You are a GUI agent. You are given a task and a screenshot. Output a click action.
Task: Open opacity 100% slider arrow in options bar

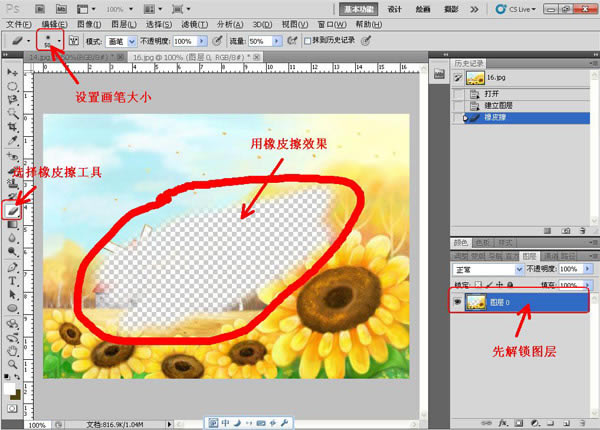(x=202, y=41)
